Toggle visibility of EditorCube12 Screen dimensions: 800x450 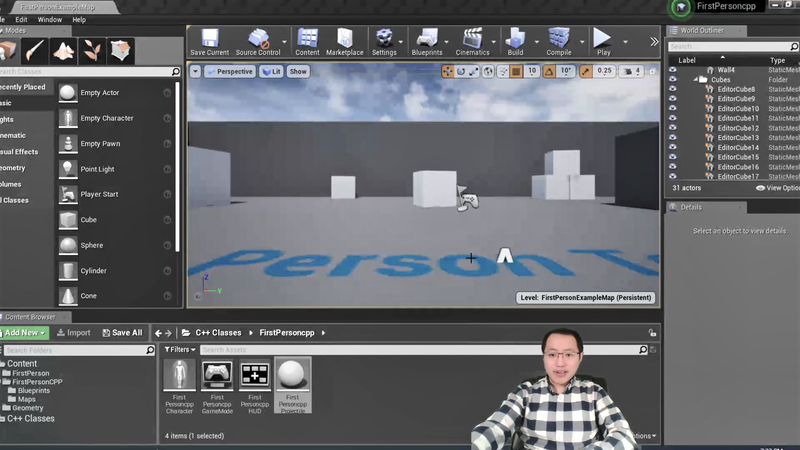(672, 128)
